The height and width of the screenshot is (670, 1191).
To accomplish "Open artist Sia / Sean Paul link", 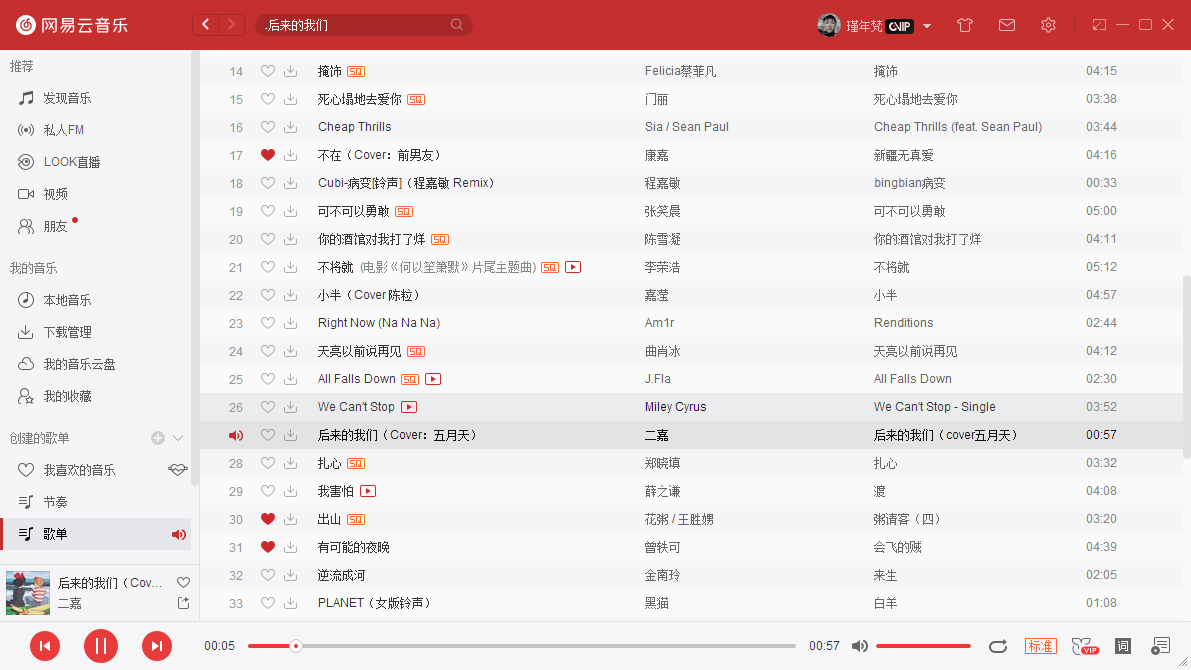I will (x=687, y=127).
